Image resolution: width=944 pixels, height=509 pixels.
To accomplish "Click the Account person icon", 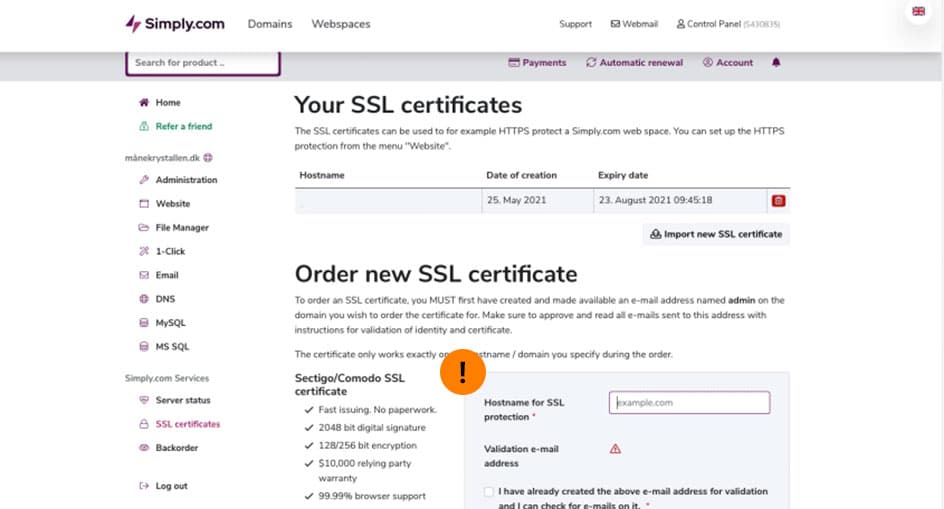I will 708,62.
